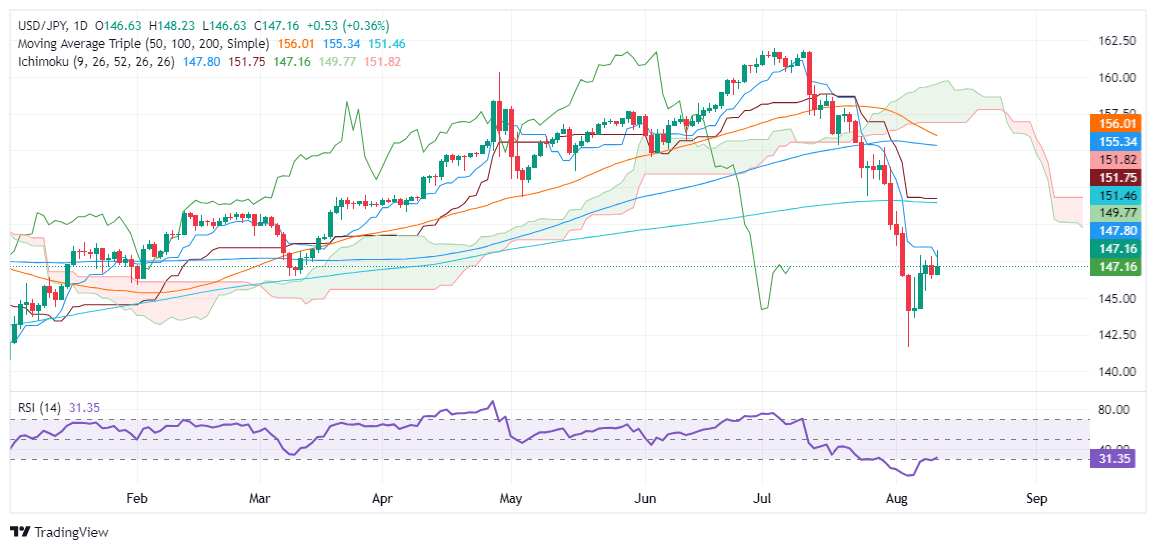Viewport: 1156px width, 550px height.
Task: Click the TradingView logo icon
Action: pyautogui.click(x=20, y=532)
